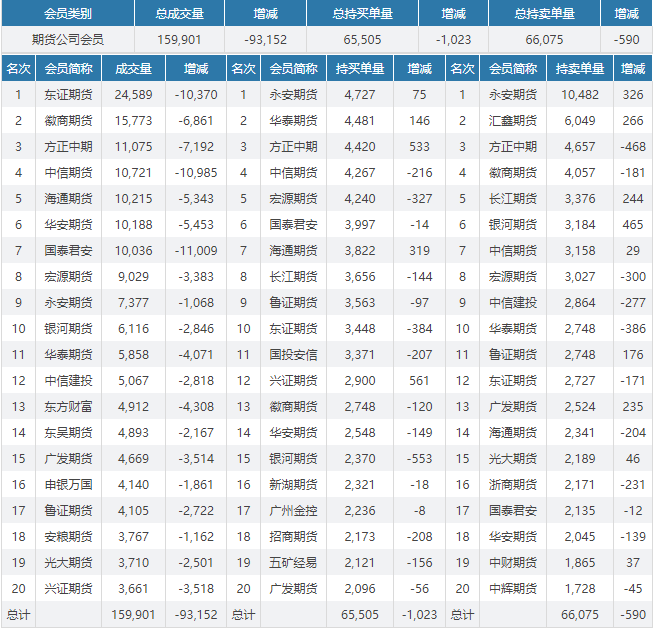Select 东吴期货 in the volume ranking
The height and width of the screenshot is (631, 654).
[x=68, y=432]
